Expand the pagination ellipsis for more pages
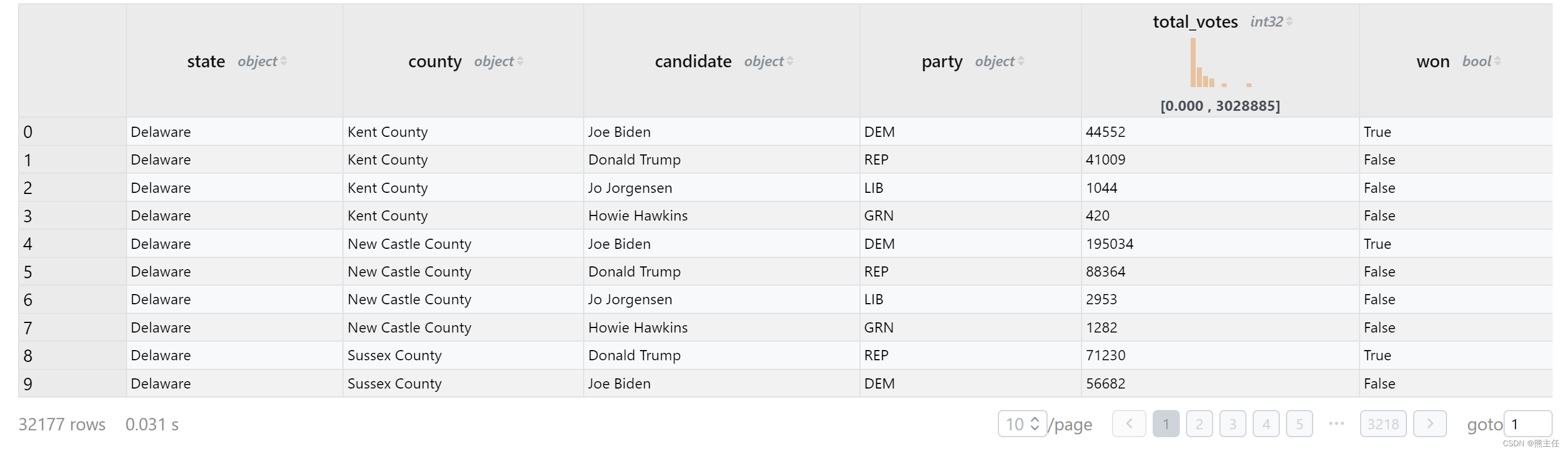 coord(1336,424)
